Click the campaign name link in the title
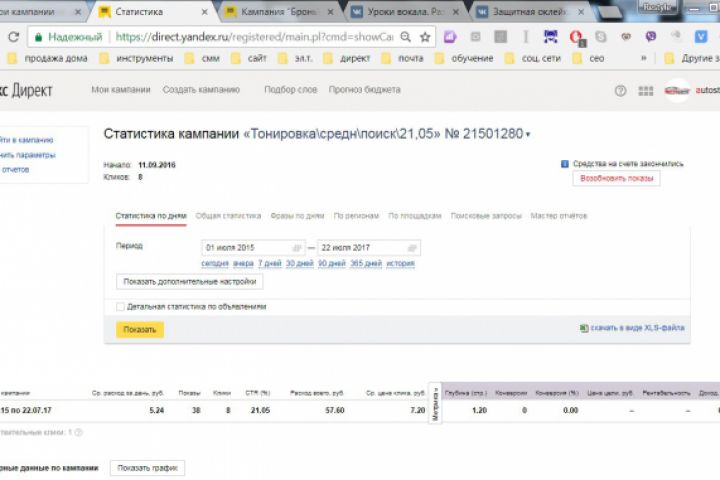The height and width of the screenshot is (480, 720). point(341,134)
